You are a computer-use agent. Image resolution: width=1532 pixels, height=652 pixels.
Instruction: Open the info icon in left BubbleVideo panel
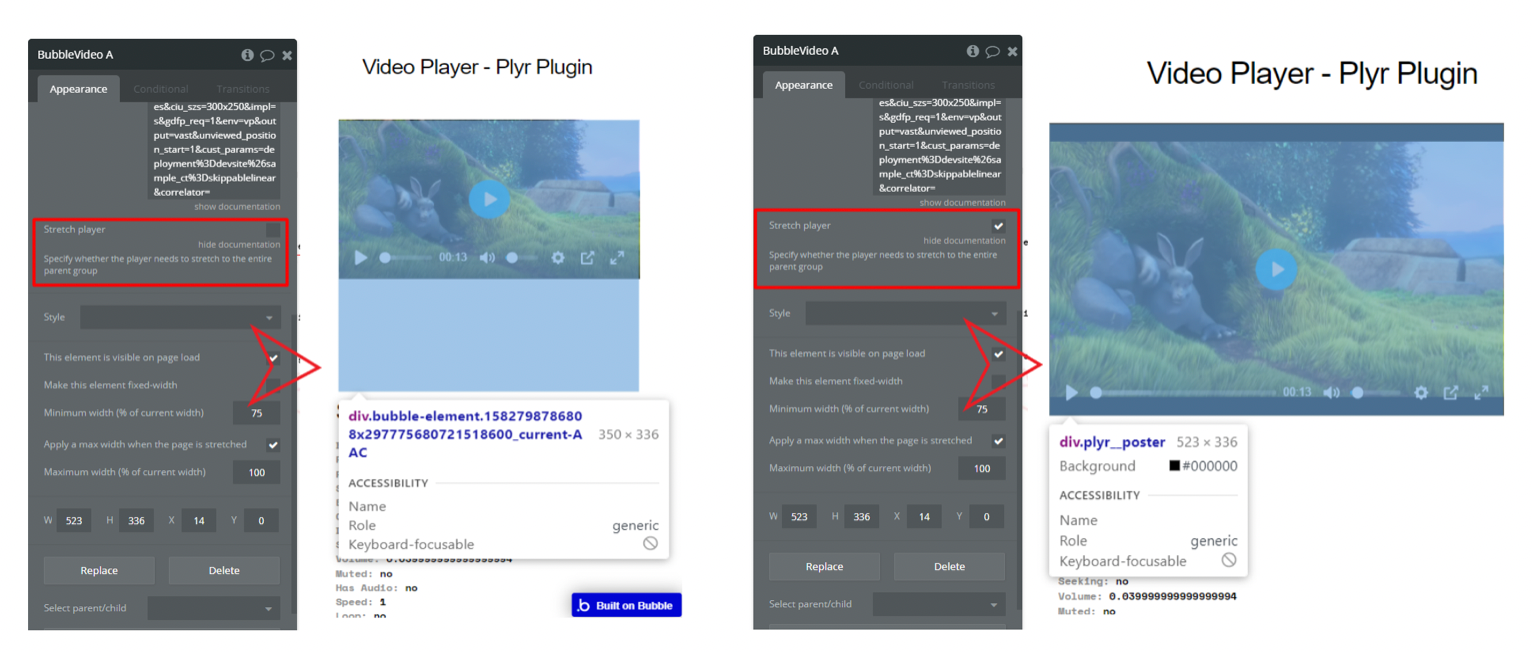[247, 55]
